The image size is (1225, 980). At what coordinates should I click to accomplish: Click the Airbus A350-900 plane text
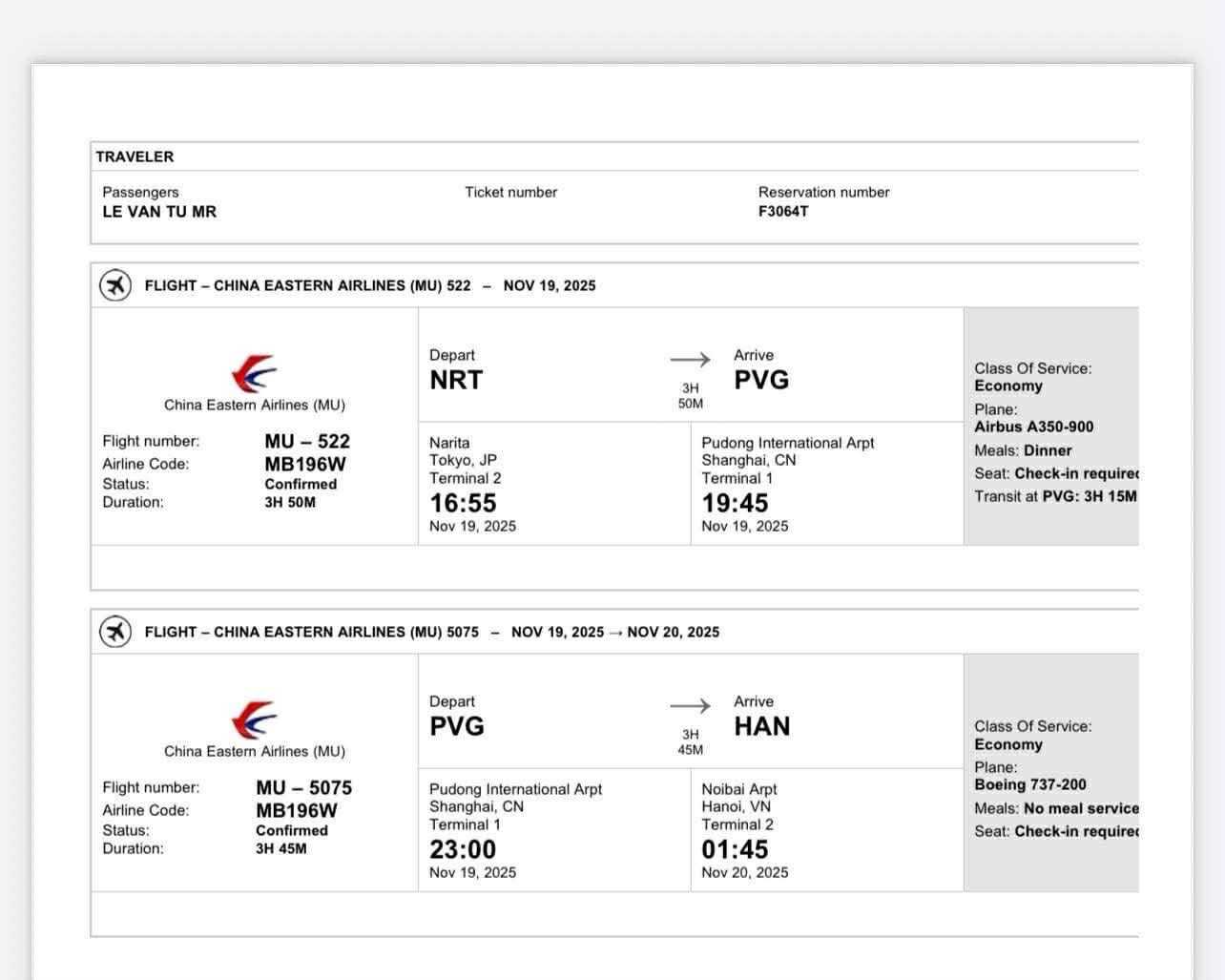pyautogui.click(x=1033, y=427)
